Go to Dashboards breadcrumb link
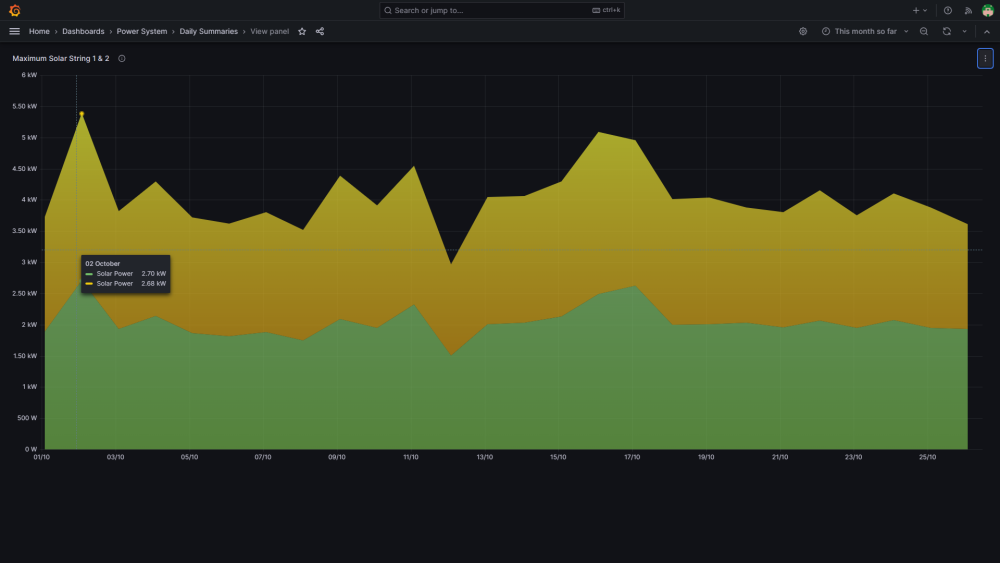Image resolution: width=1000 pixels, height=563 pixels. 83,31
